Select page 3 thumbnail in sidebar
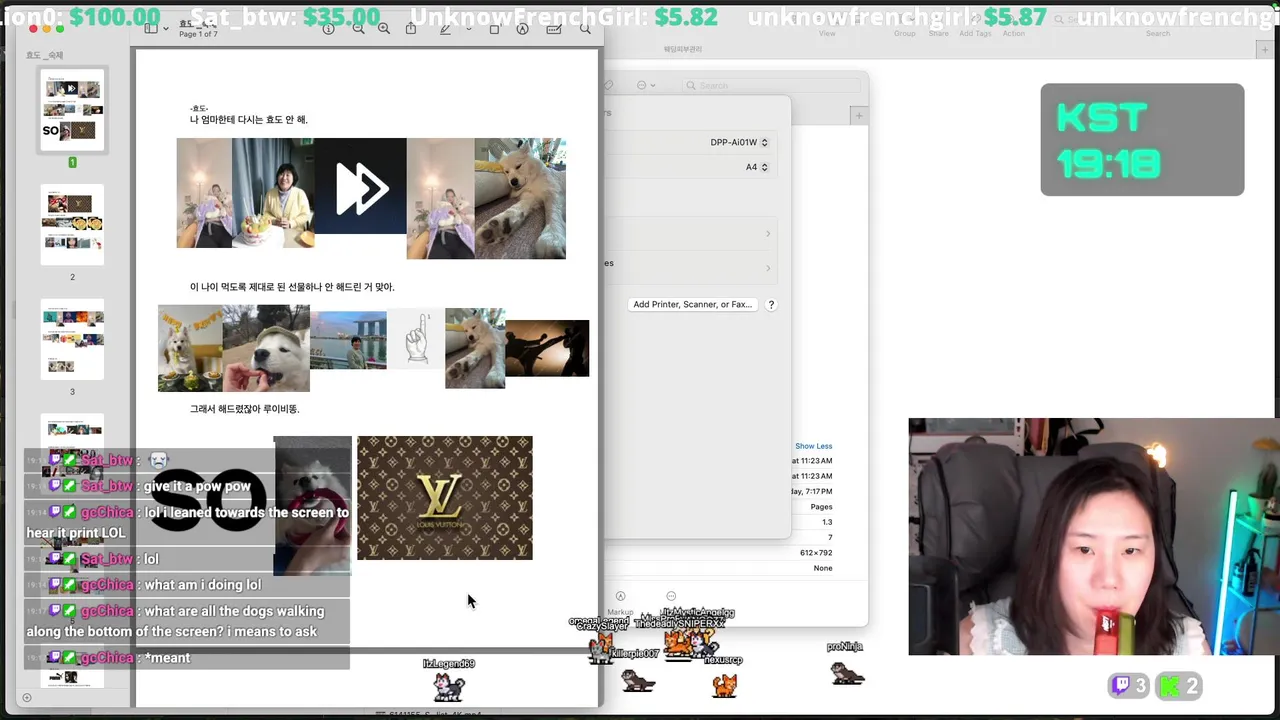Viewport: 1280px width, 720px height. (x=72, y=339)
